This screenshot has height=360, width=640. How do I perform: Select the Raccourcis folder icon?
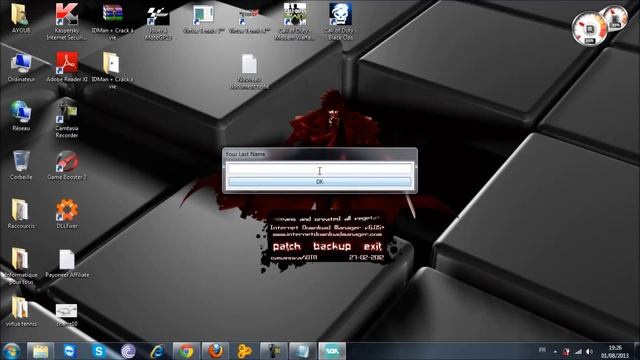21,213
